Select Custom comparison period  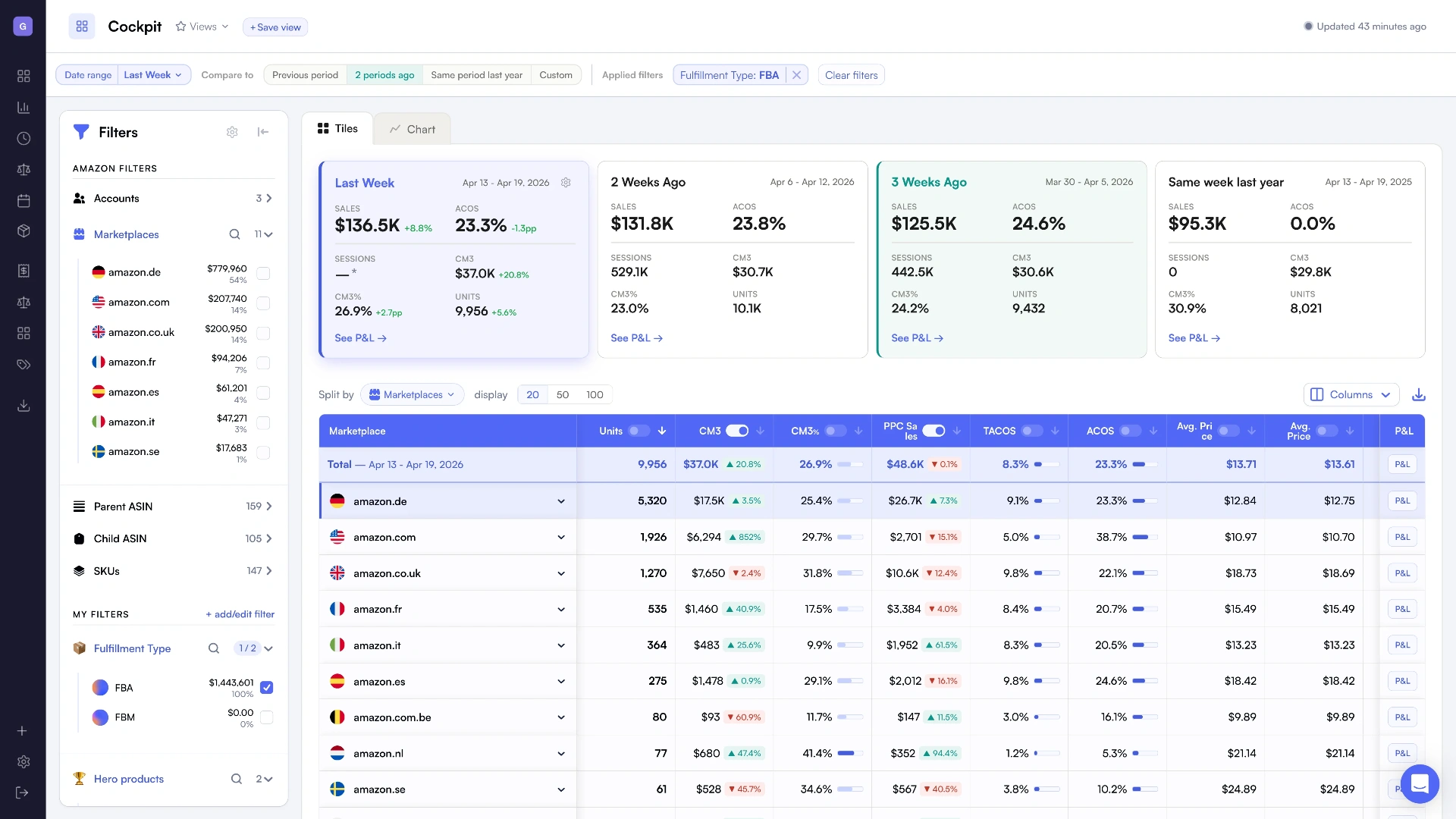pos(556,75)
